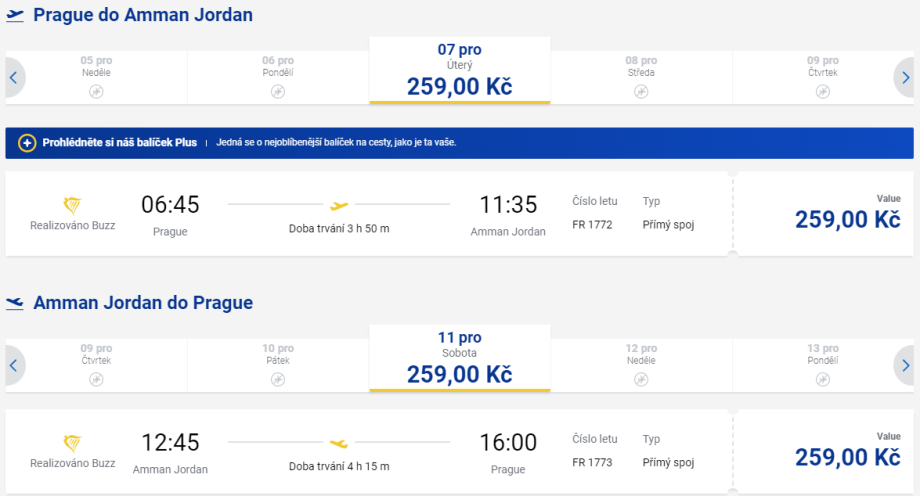Screen dimensions: 920x496
Task: Show later return dates with right arrow
Action: (x=905, y=365)
